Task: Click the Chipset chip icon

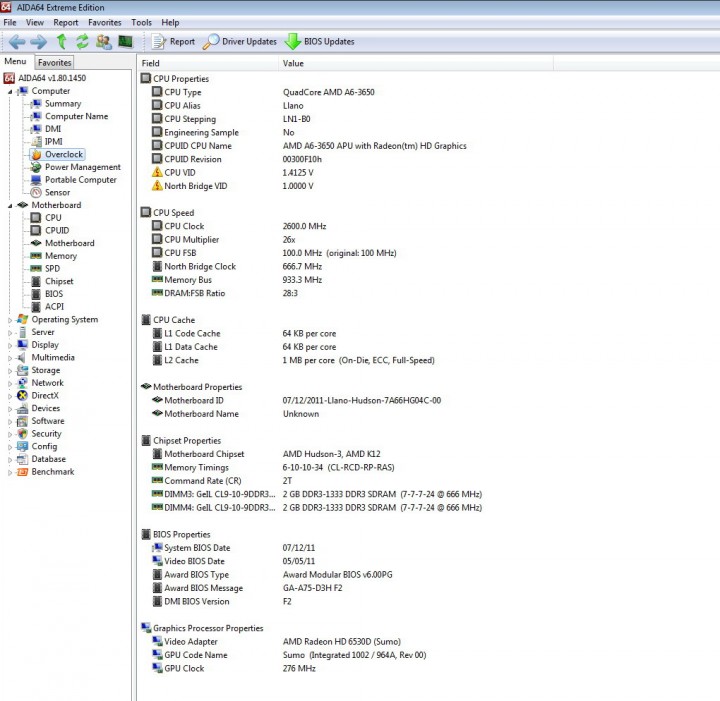Action: [36, 281]
